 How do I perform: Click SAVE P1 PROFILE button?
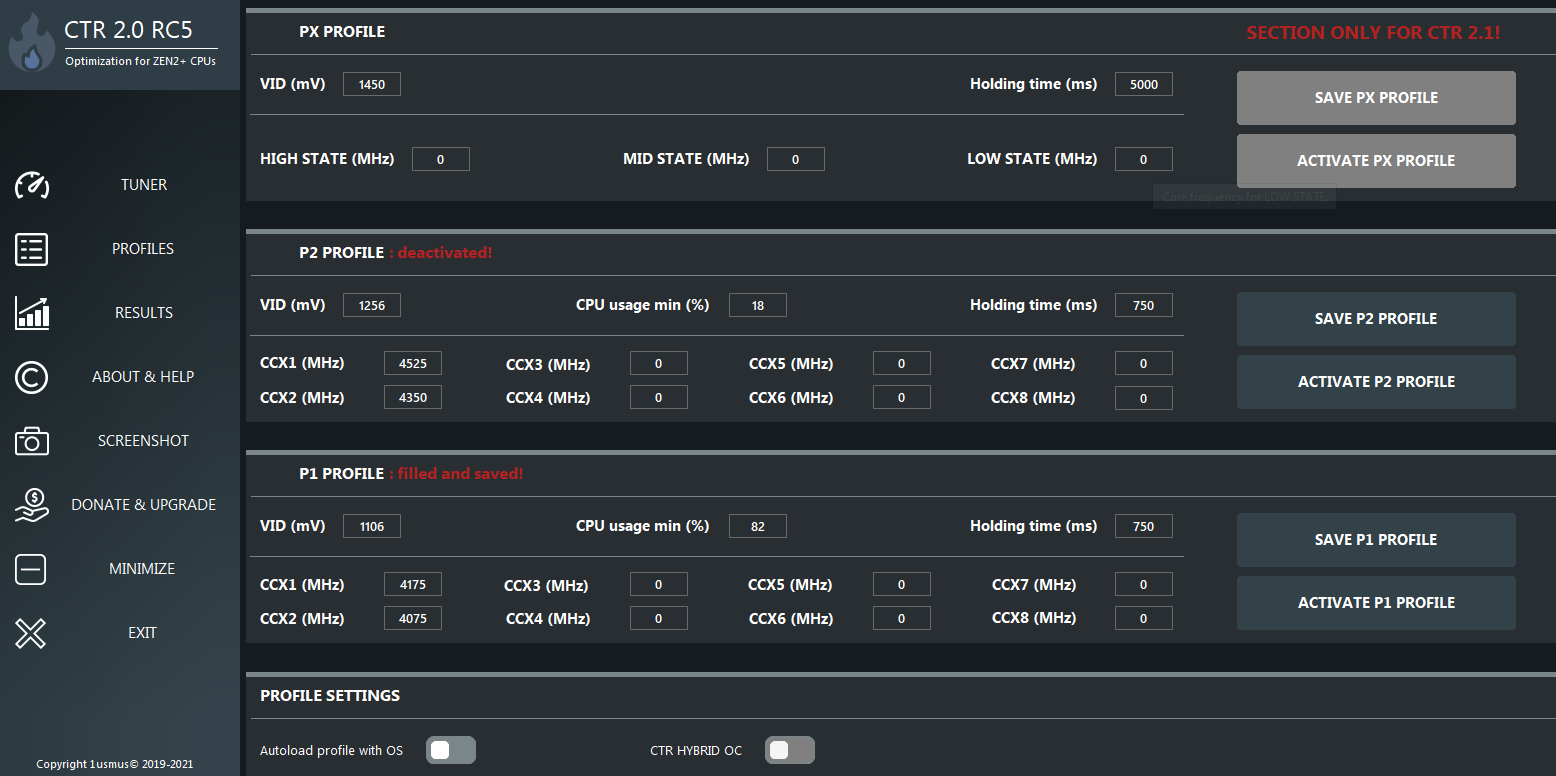click(x=1376, y=540)
